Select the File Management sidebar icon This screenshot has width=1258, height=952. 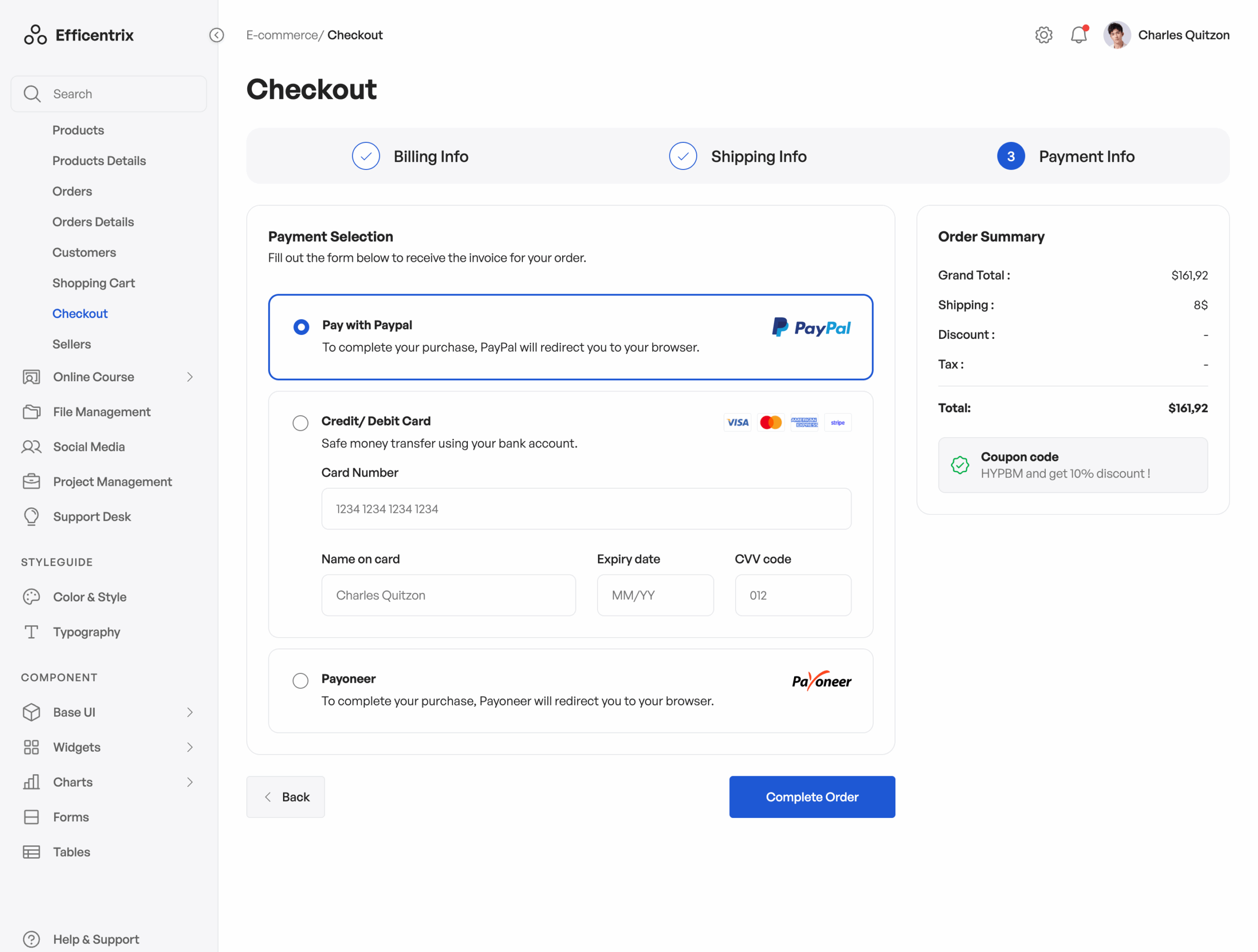[31, 412]
